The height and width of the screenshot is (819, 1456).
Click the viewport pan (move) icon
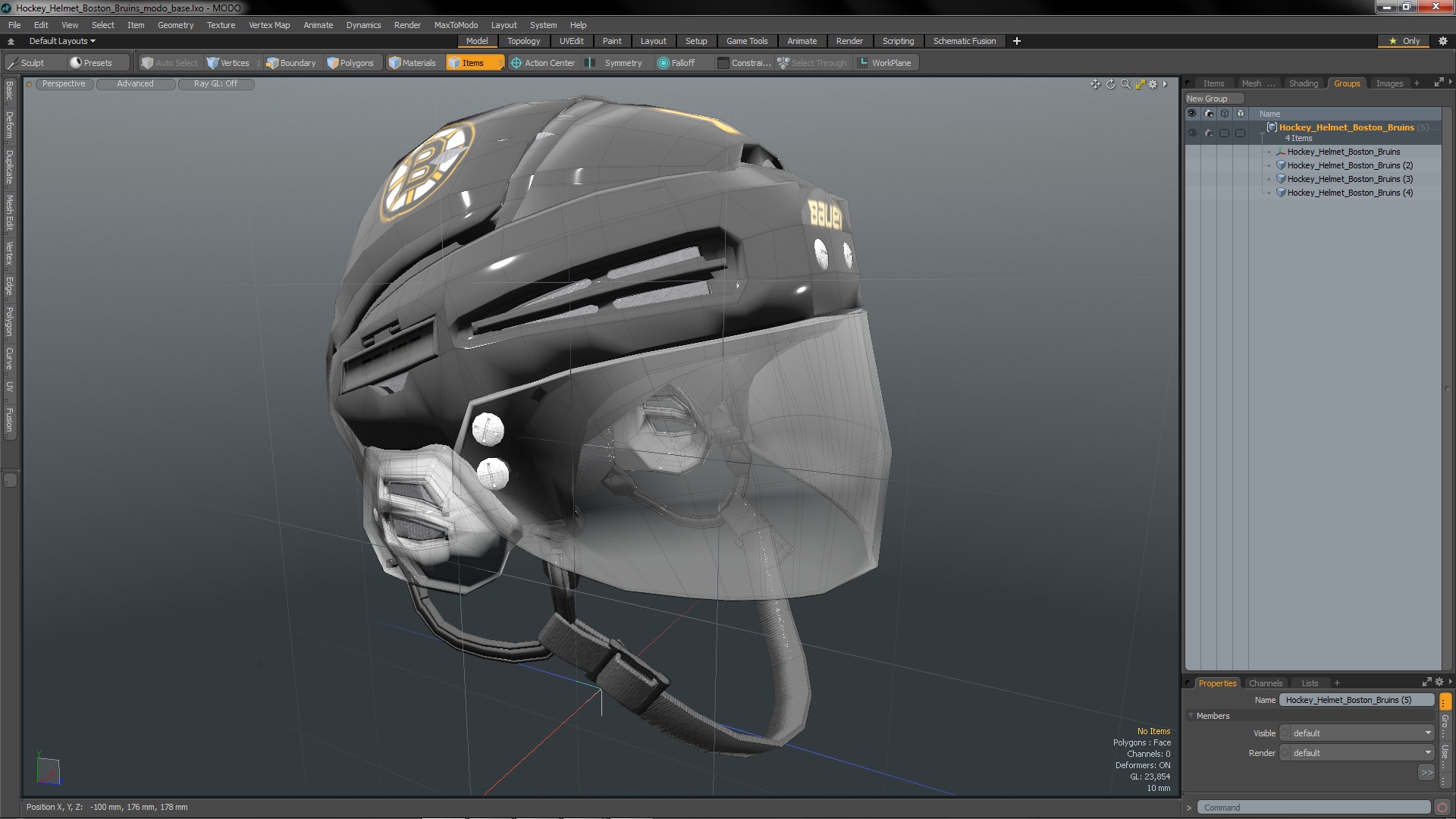point(1095,84)
